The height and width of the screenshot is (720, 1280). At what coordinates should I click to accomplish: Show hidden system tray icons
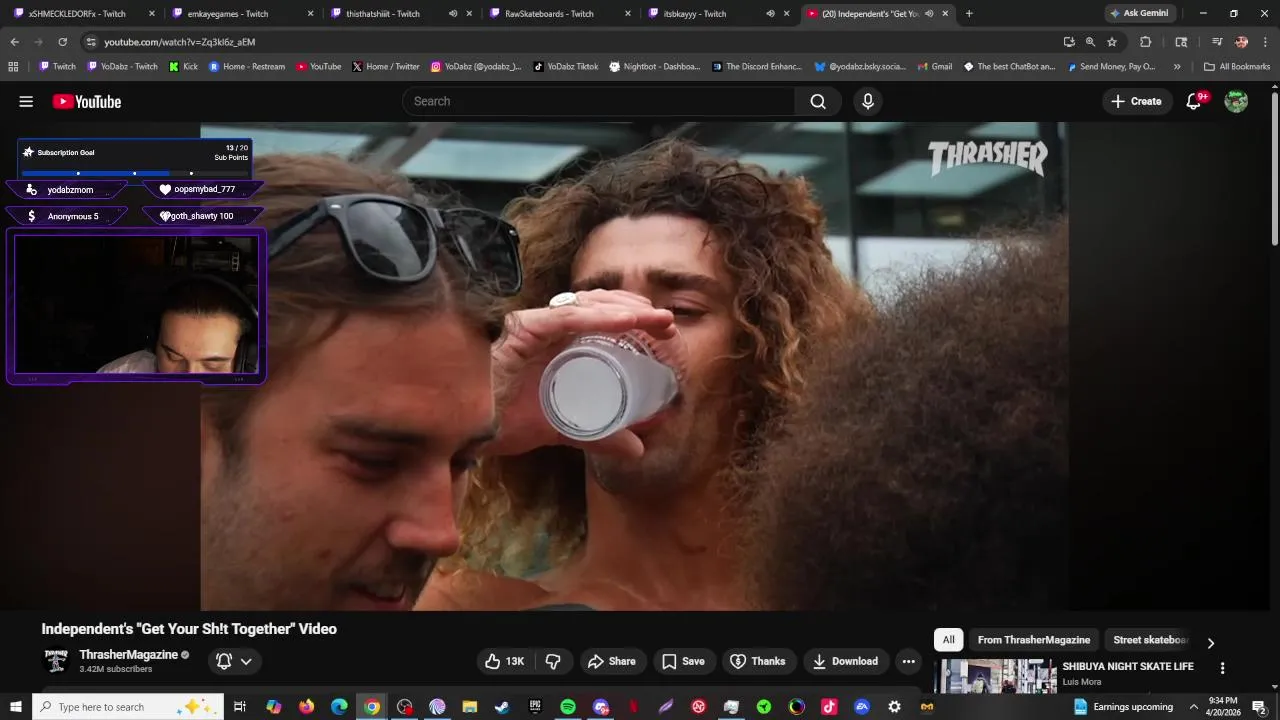1193,707
